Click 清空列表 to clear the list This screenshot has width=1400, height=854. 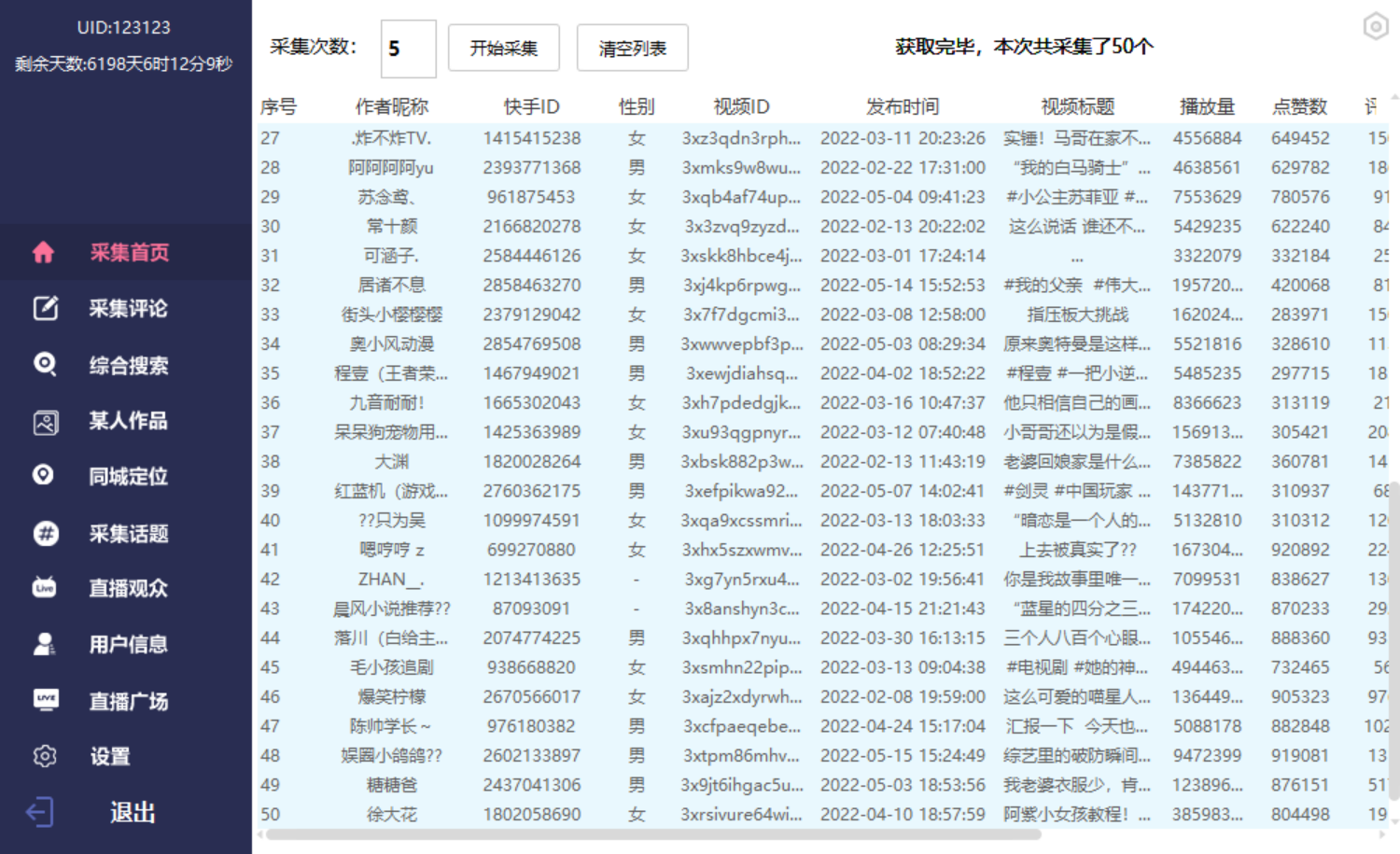[x=632, y=48]
